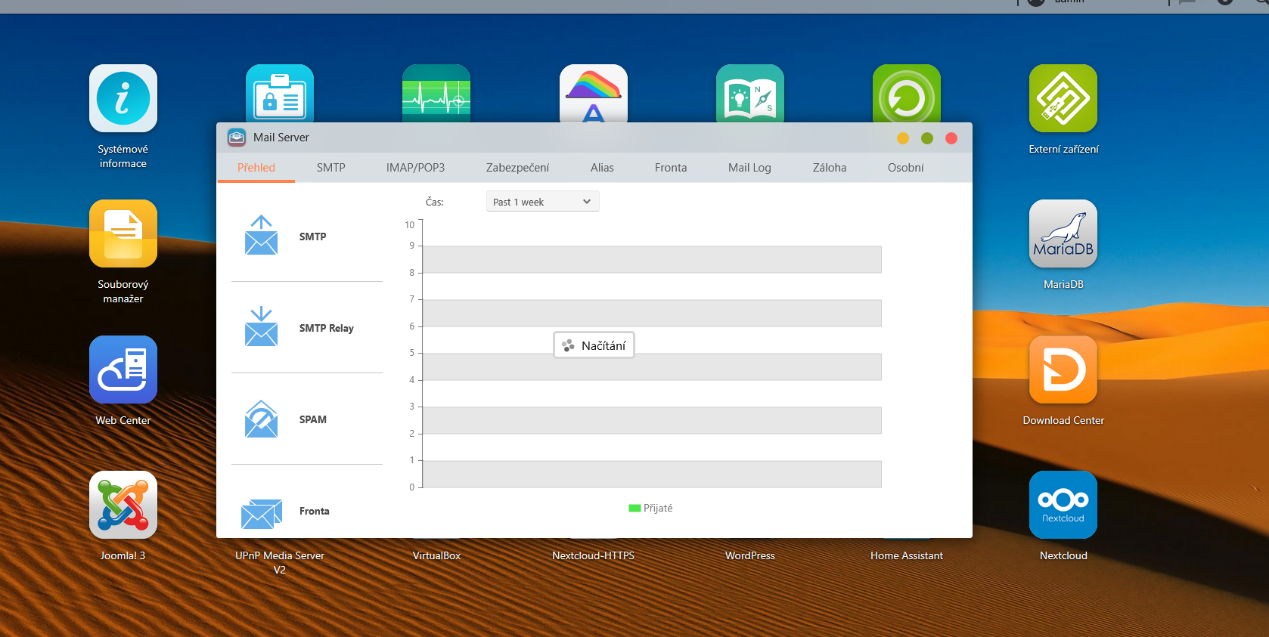Launch Download Center app

1063,370
